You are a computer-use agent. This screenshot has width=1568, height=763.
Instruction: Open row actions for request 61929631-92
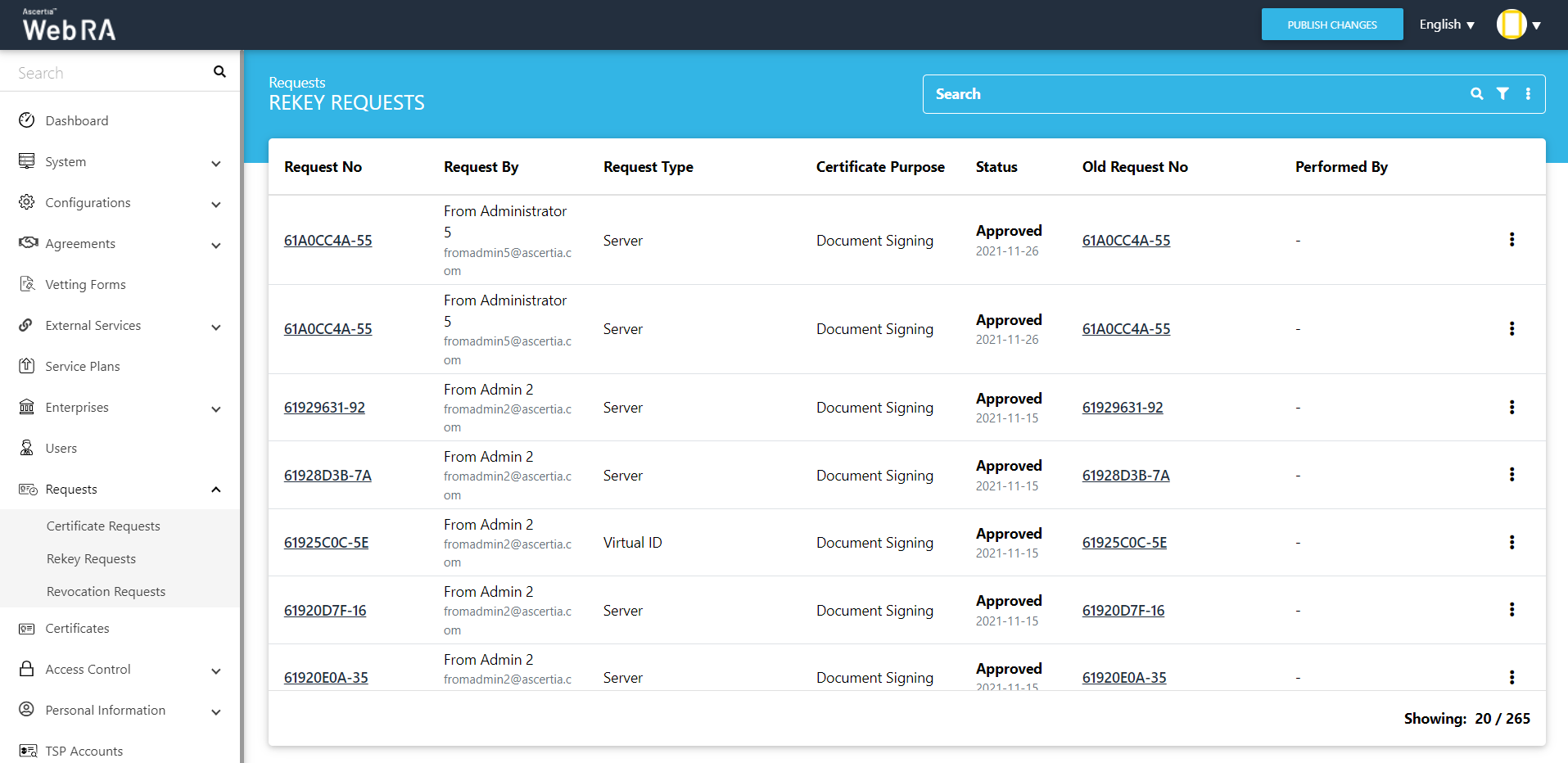[1512, 408]
